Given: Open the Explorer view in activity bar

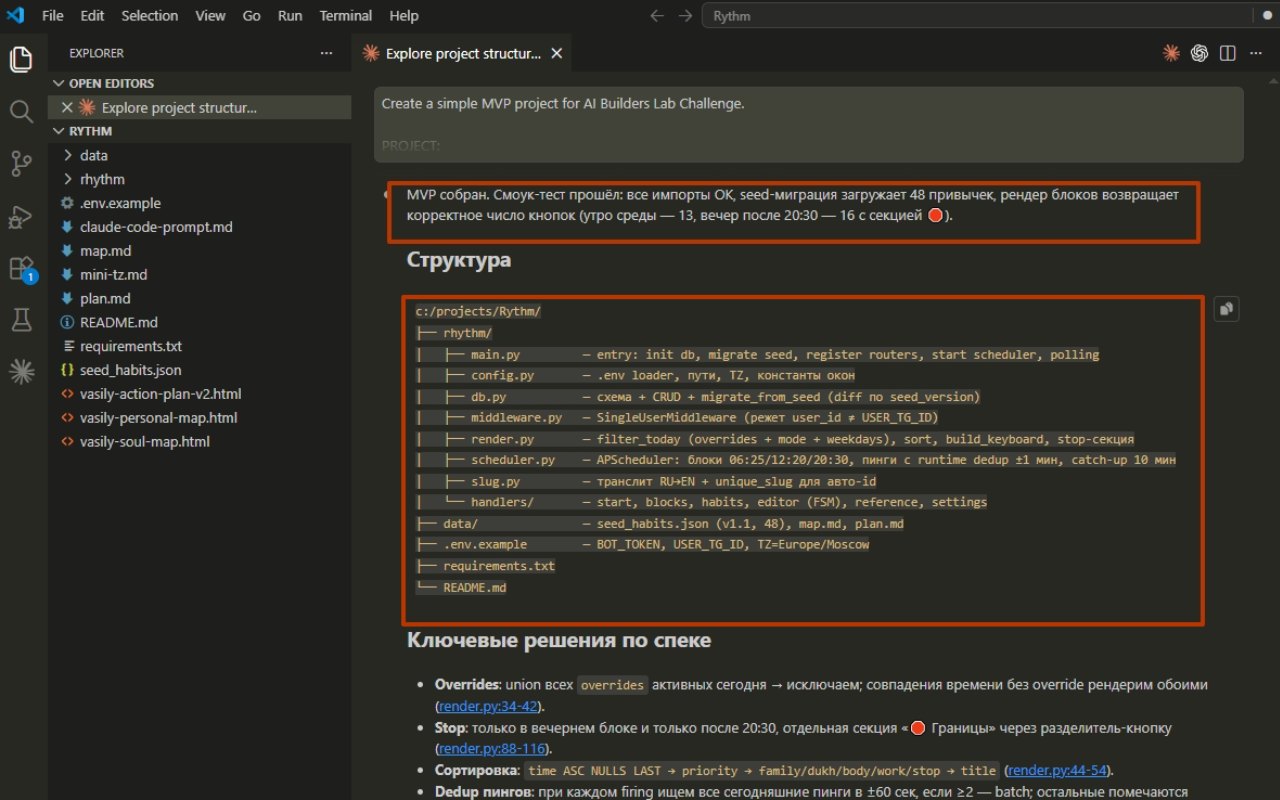Looking at the screenshot, I should (x=21, y=59).
